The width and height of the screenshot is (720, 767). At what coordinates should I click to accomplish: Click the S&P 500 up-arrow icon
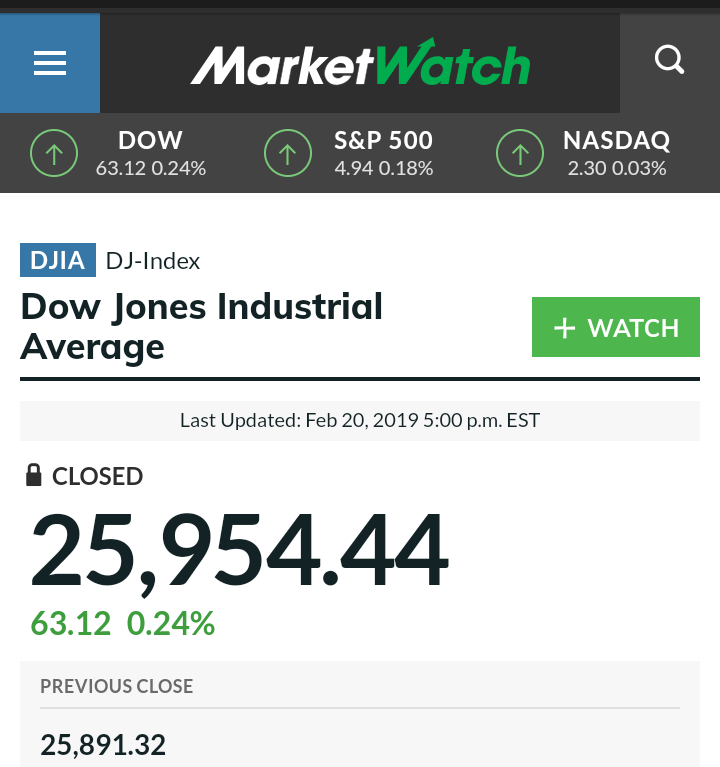(288, 153)
